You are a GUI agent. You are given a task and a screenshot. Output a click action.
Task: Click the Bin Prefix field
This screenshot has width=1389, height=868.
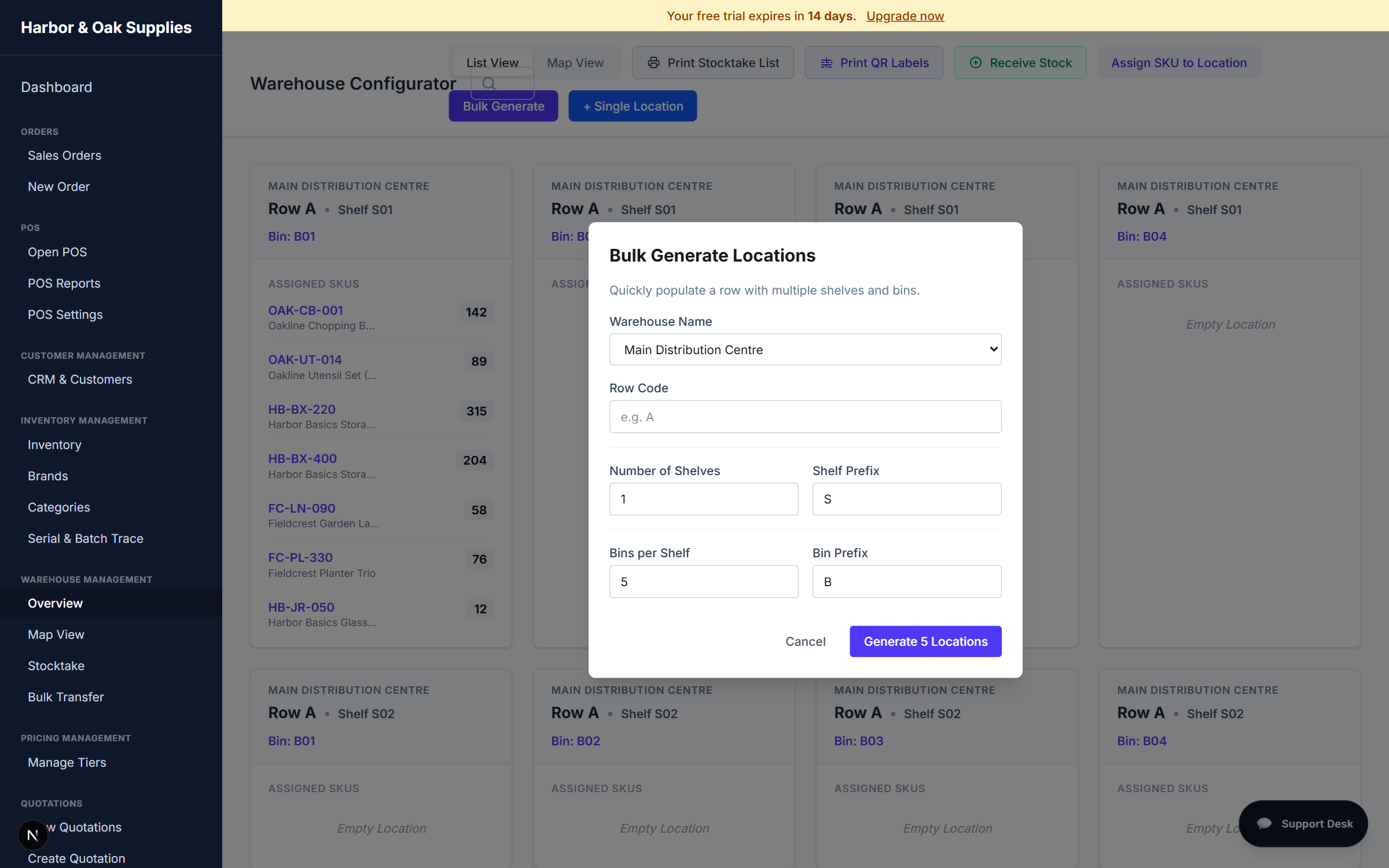907,582
